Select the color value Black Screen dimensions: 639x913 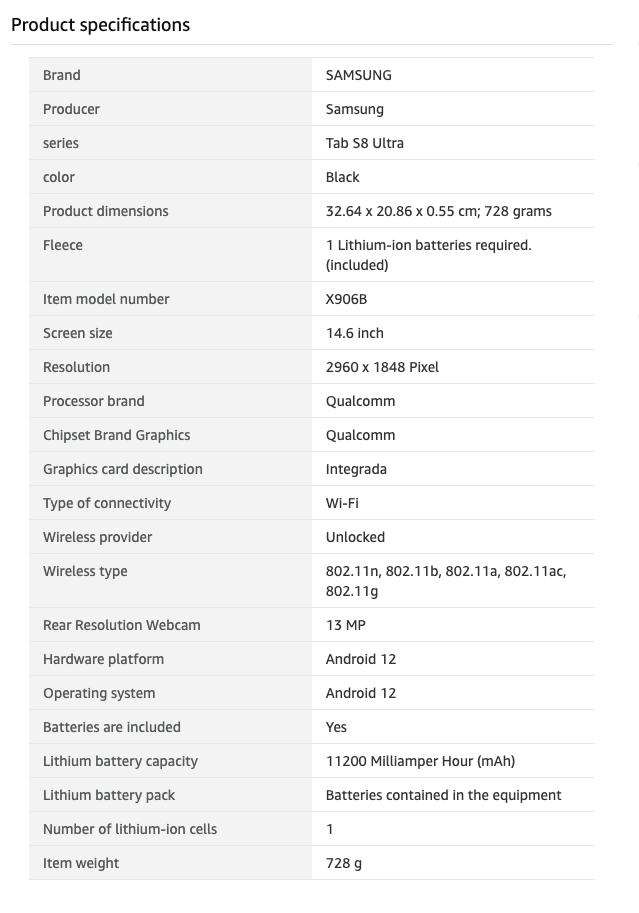click(x=343, y=177)
